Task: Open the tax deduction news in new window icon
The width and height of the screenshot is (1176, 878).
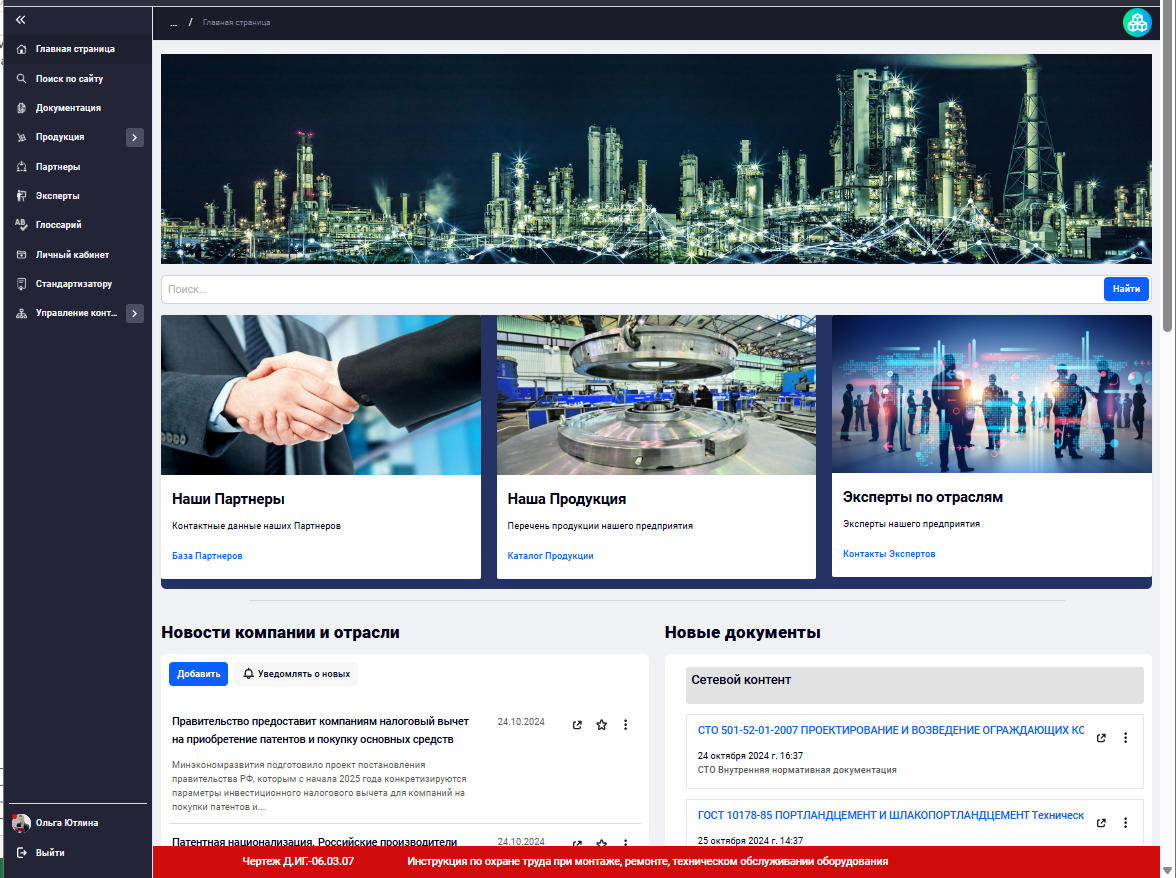Action: point(577,725)
